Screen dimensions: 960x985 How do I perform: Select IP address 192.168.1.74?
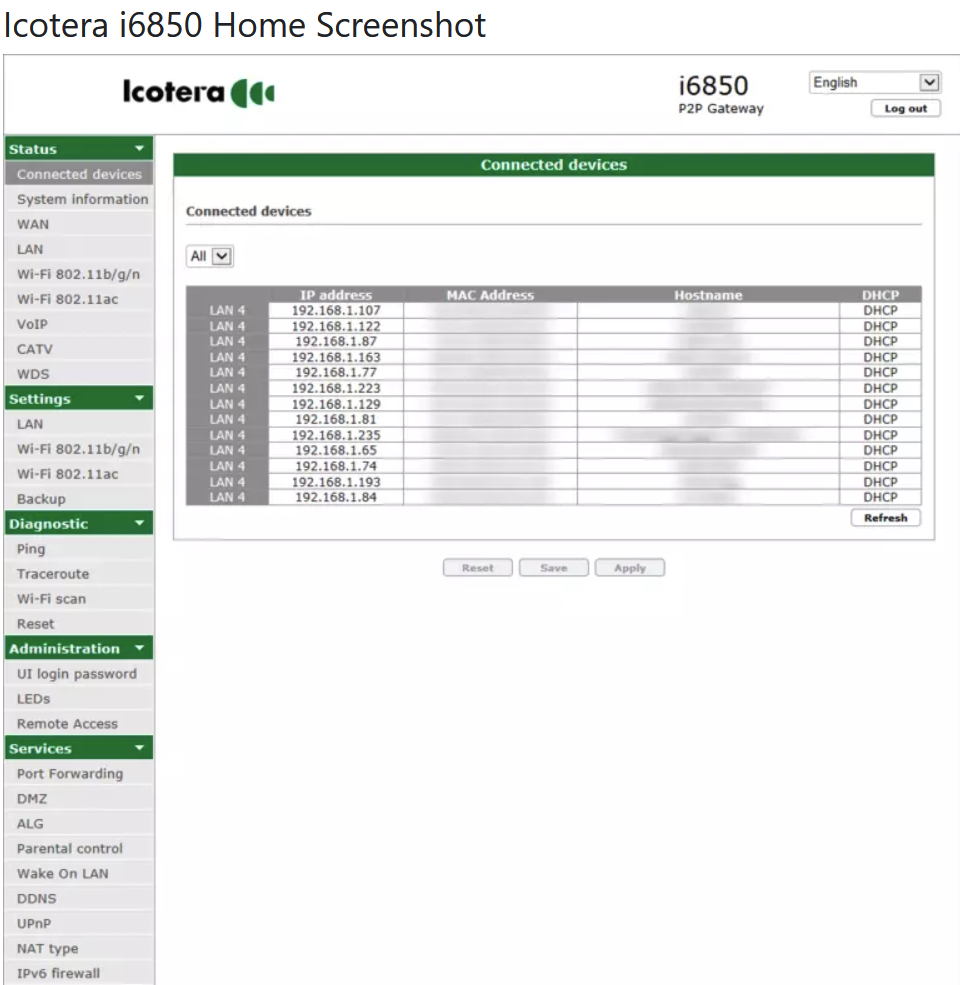(x=336, y=466)
